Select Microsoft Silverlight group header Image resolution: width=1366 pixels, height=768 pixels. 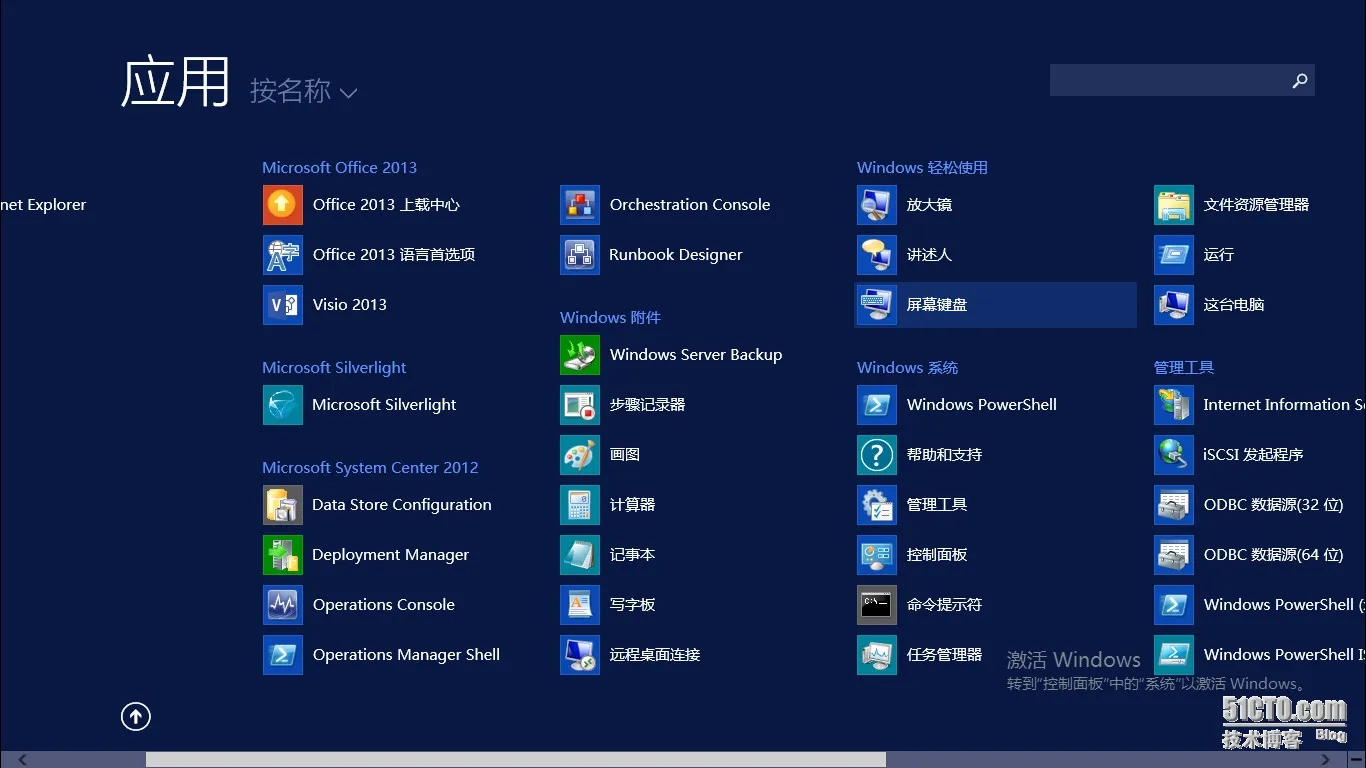pyautogui.click(x=334, y=368)
